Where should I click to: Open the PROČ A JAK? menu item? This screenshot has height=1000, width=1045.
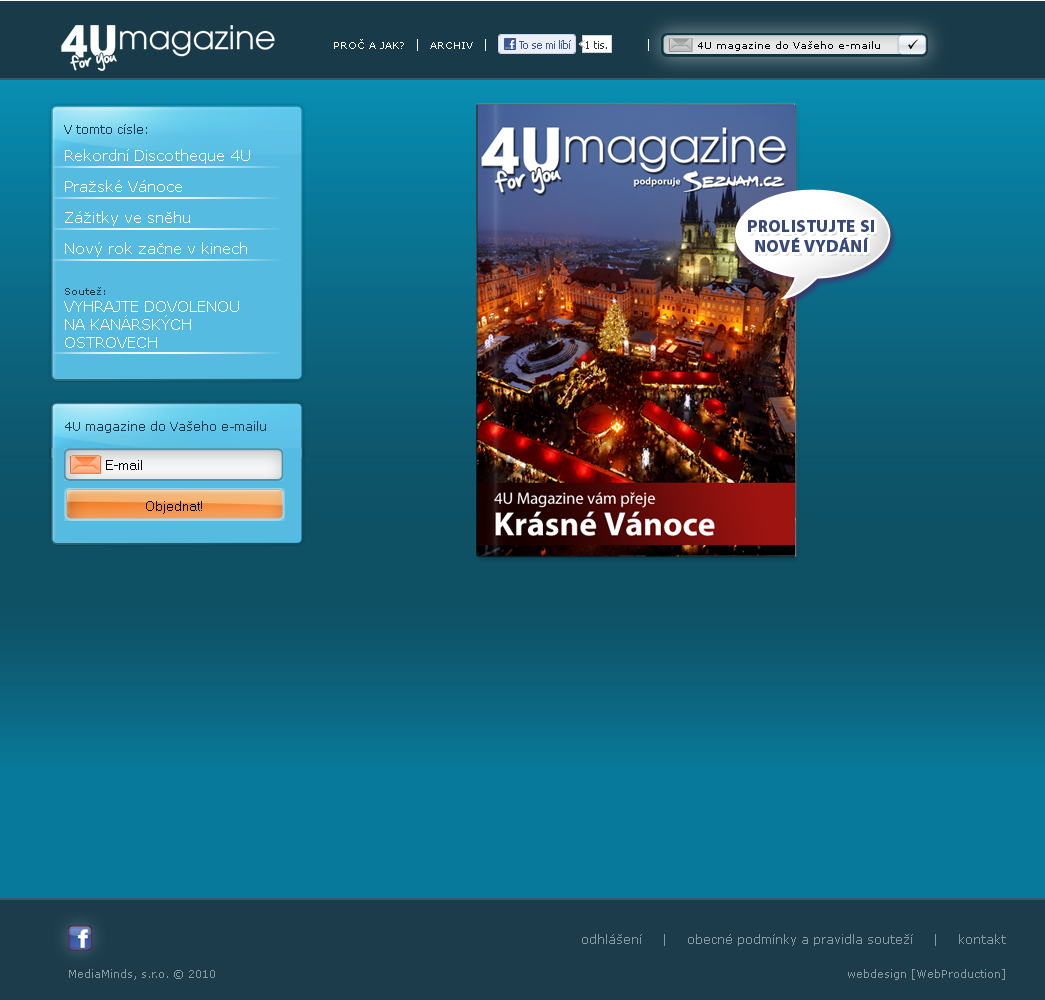[x=369, y=45]
